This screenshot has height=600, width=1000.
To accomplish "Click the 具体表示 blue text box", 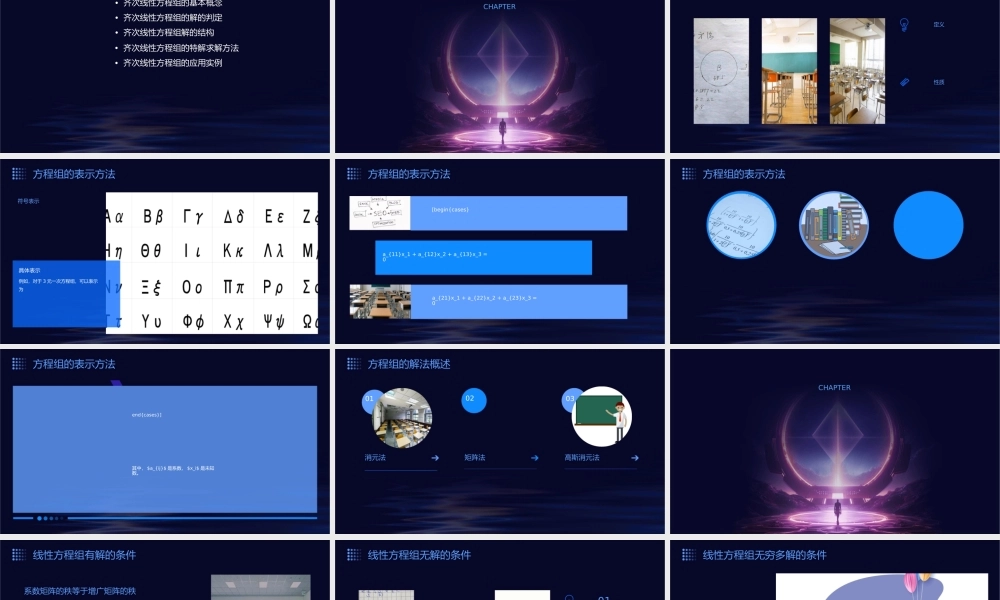I will (66, 293).
